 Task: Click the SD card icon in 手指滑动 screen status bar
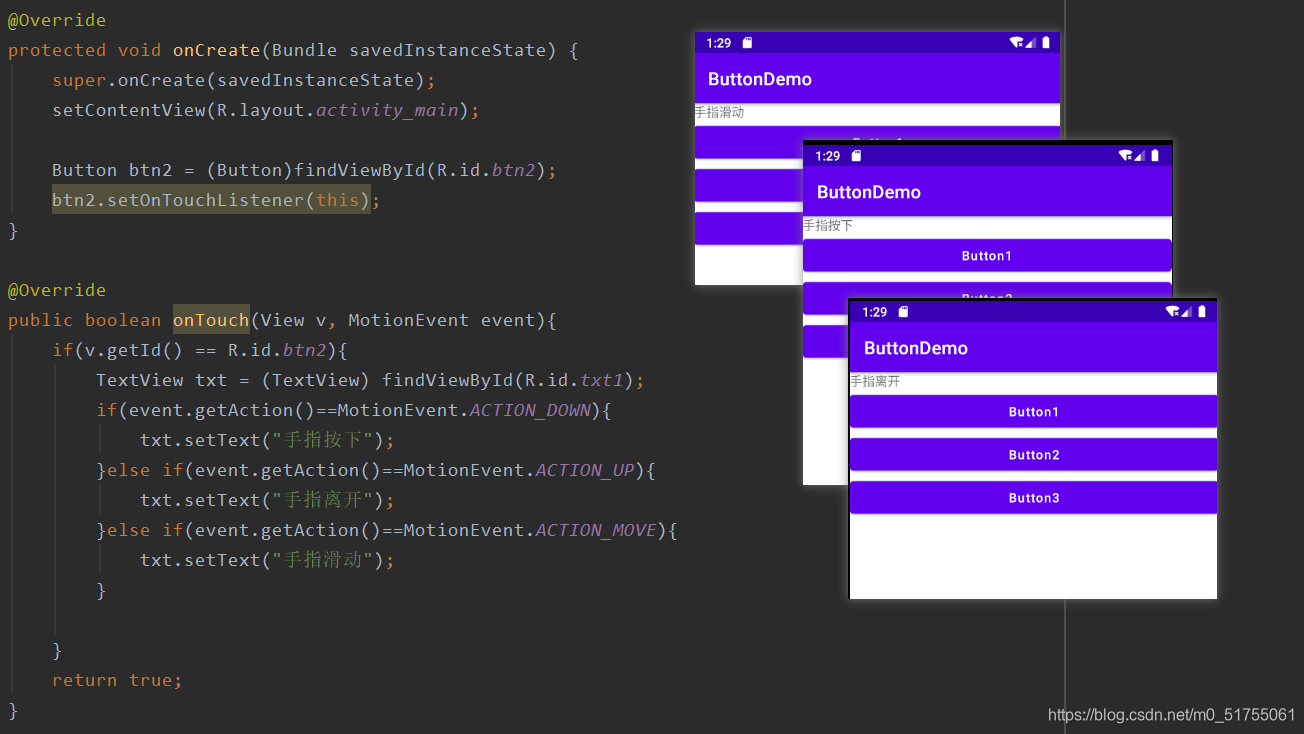[747, 43]
